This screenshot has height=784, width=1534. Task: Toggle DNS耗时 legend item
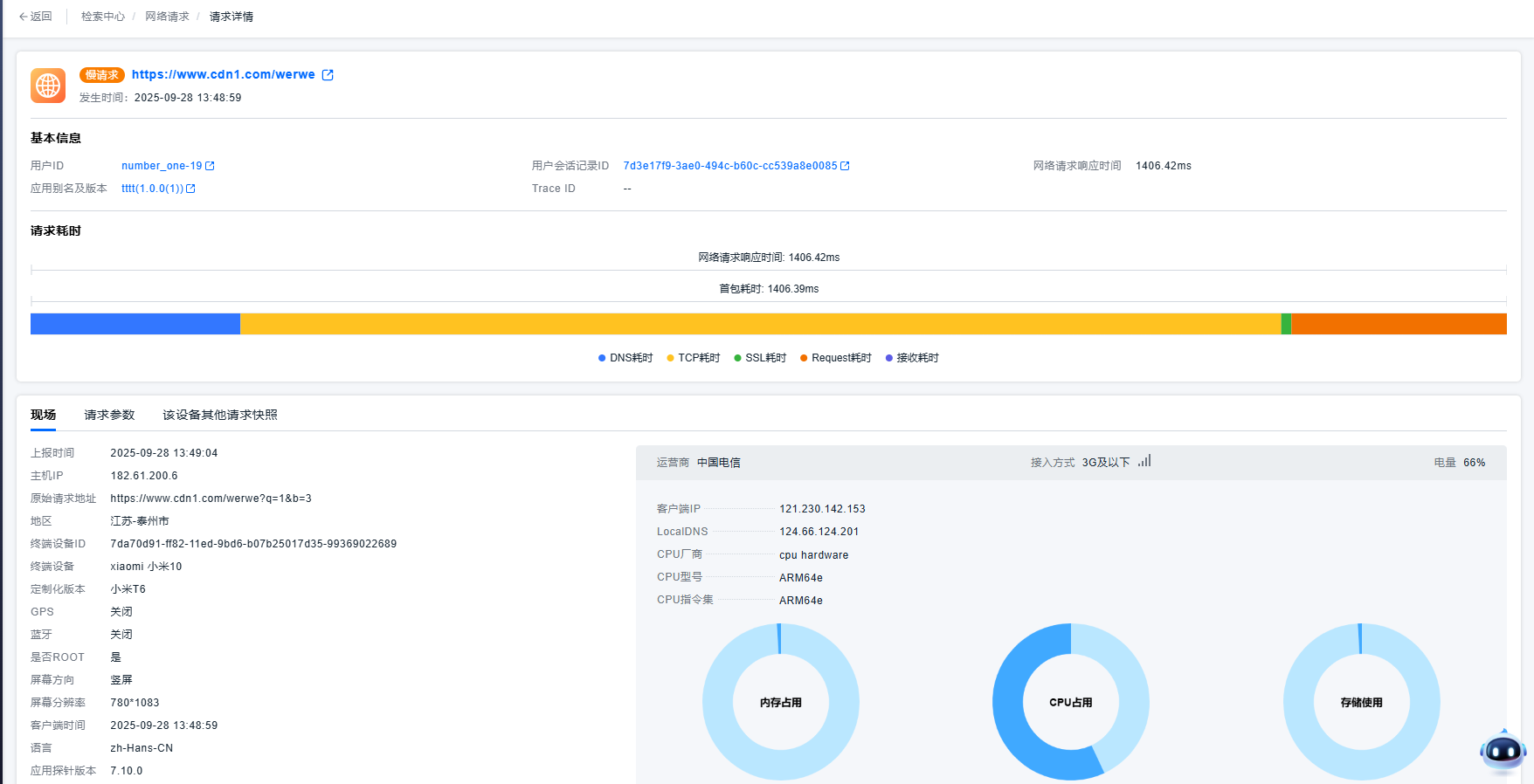click(x=625, y=358)
